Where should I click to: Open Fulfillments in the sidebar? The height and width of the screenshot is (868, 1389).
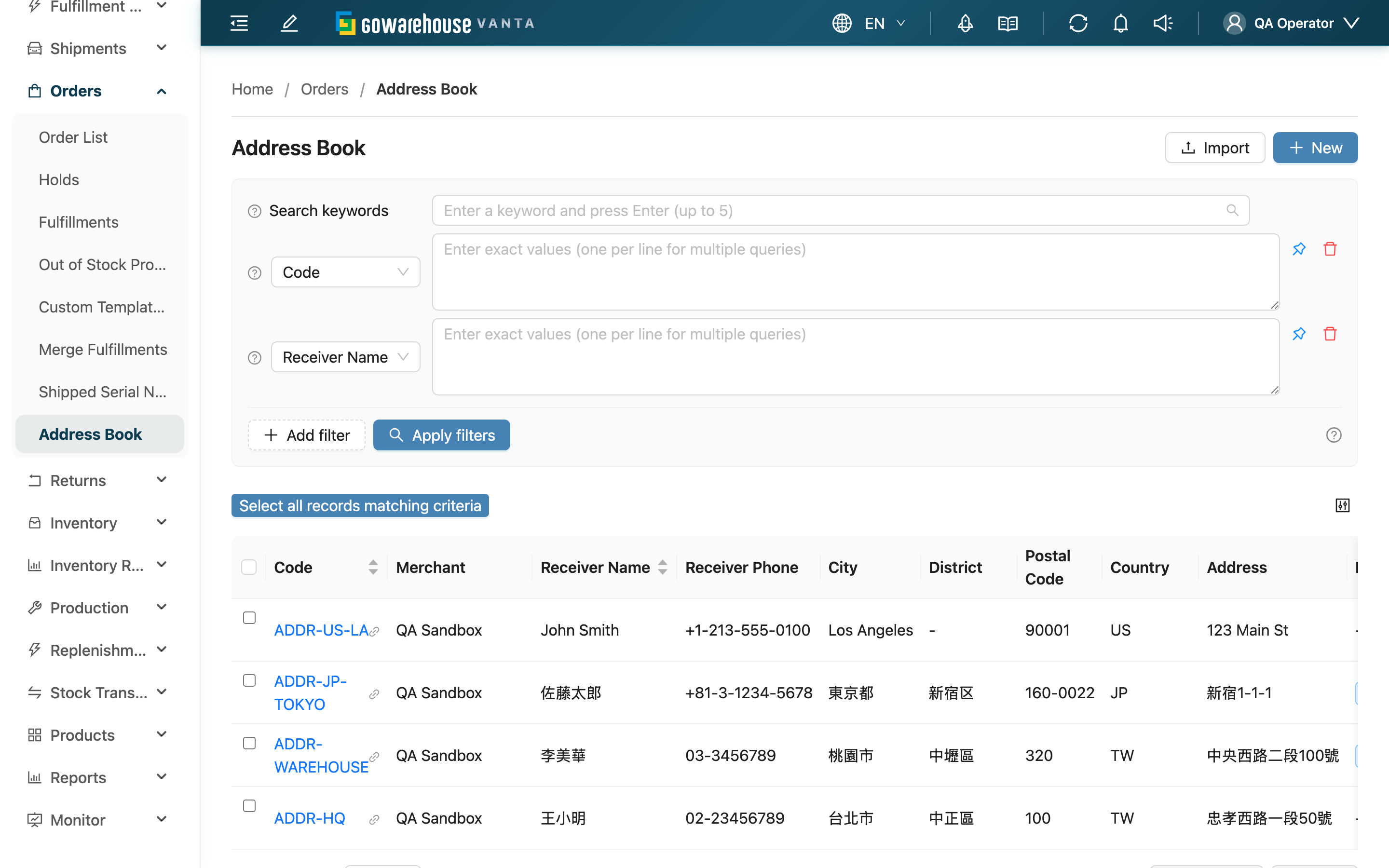(x=100, y=222)
